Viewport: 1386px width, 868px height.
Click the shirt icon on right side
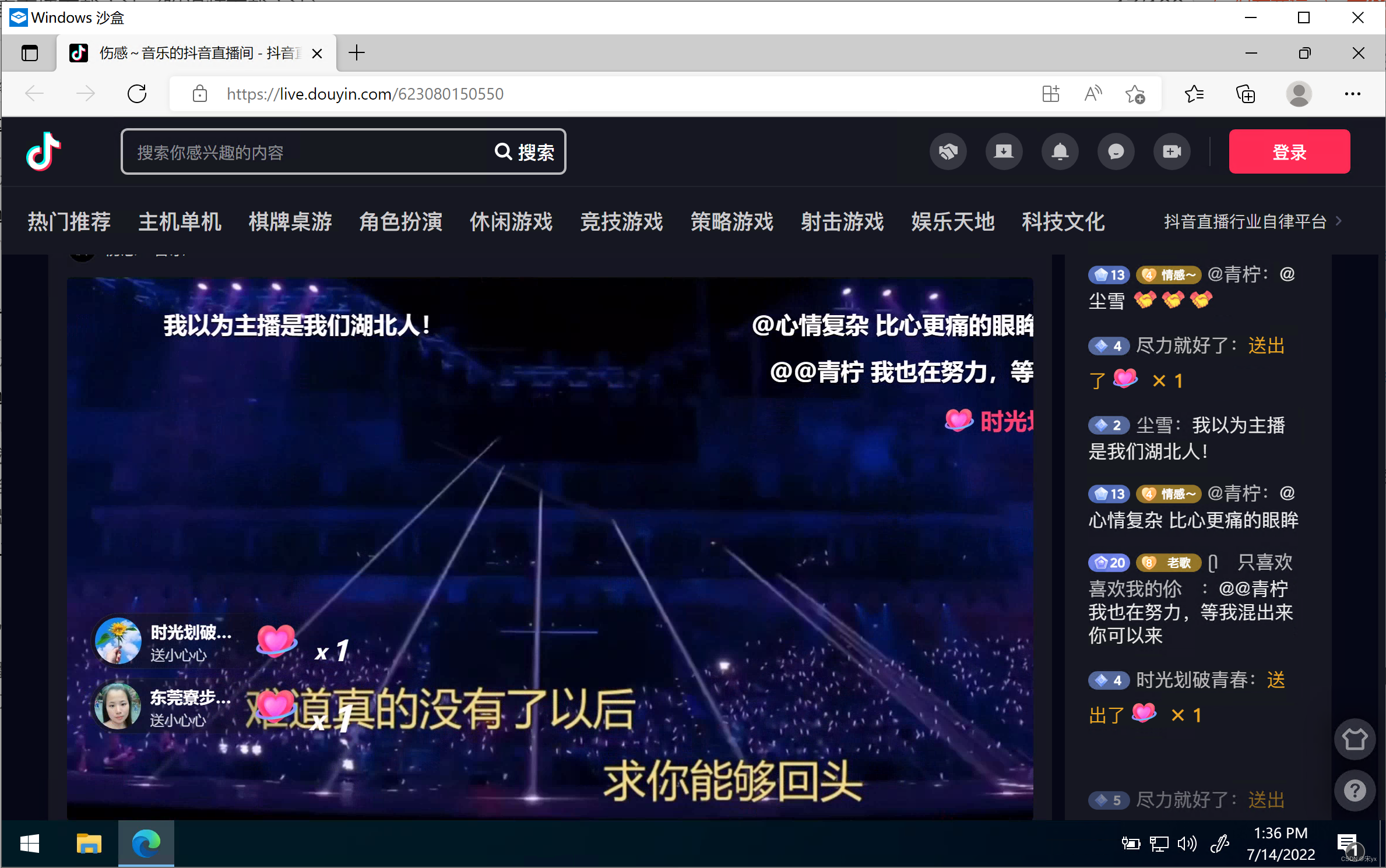pyautogui.click(x=1355, y=739)
